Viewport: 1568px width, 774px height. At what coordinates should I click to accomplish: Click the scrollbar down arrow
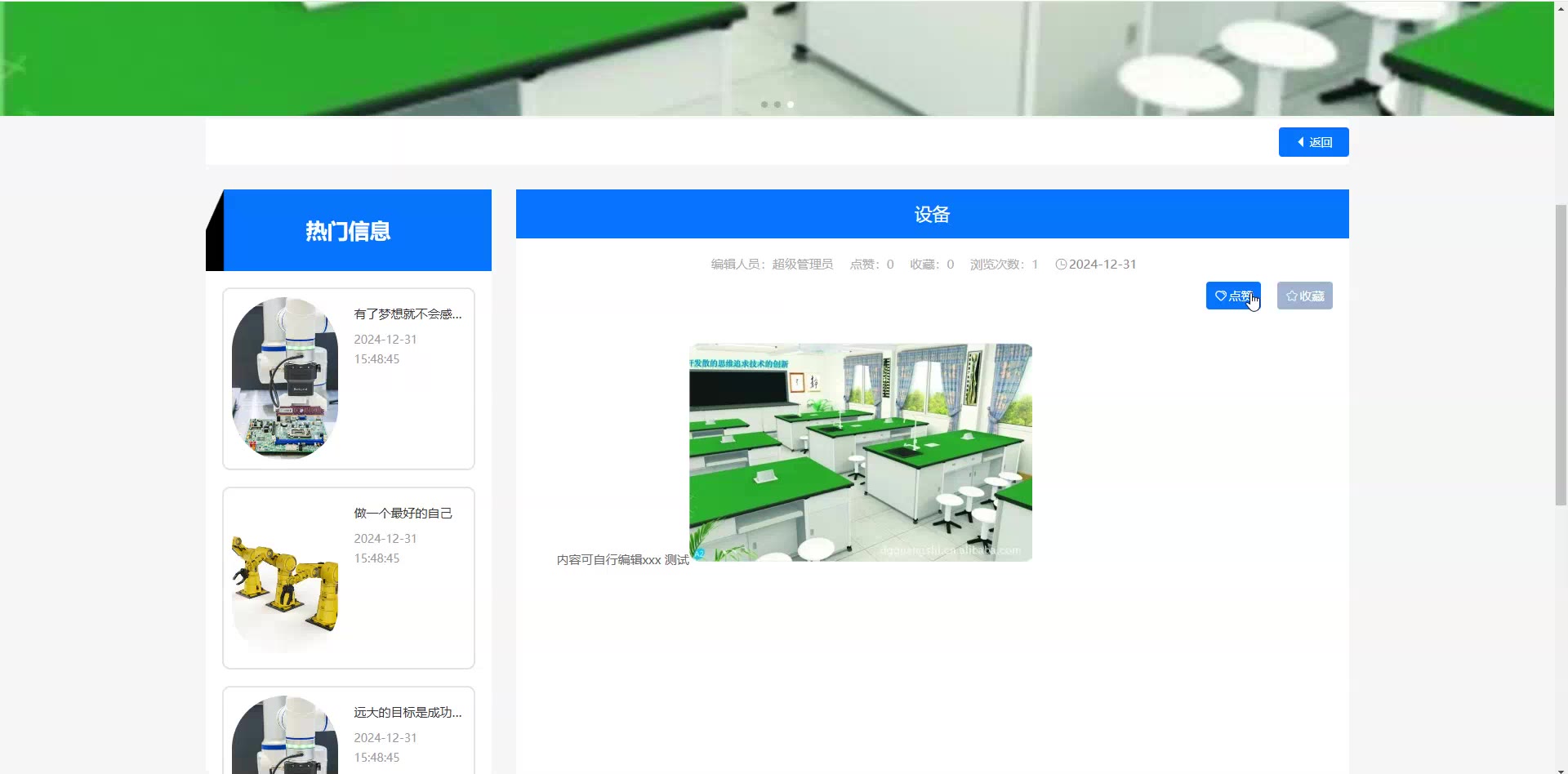click(x=1561, y=769)
